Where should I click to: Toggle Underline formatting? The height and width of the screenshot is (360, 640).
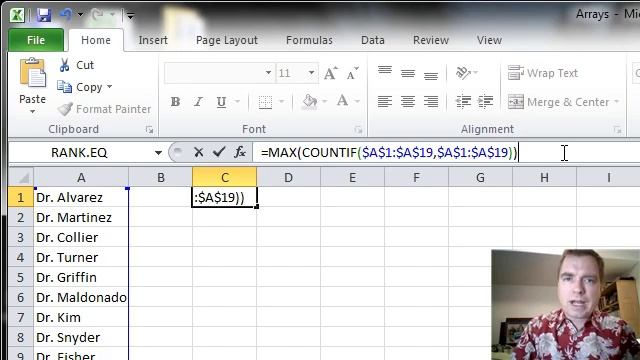221,102
